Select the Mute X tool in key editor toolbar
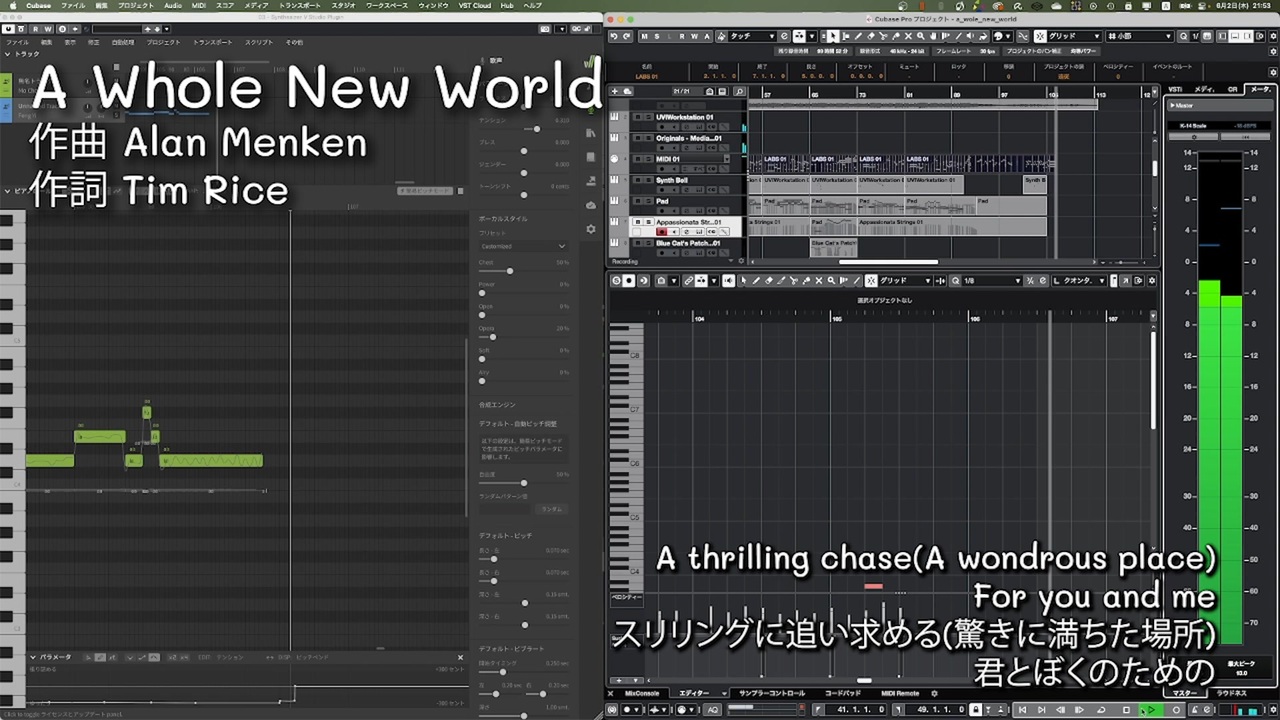1280x720 pixels. (819, 280)
